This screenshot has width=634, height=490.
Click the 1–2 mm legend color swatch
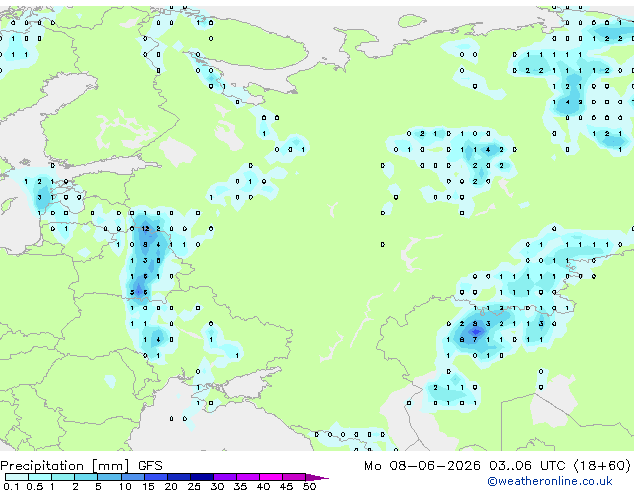(x=63, y=477)
